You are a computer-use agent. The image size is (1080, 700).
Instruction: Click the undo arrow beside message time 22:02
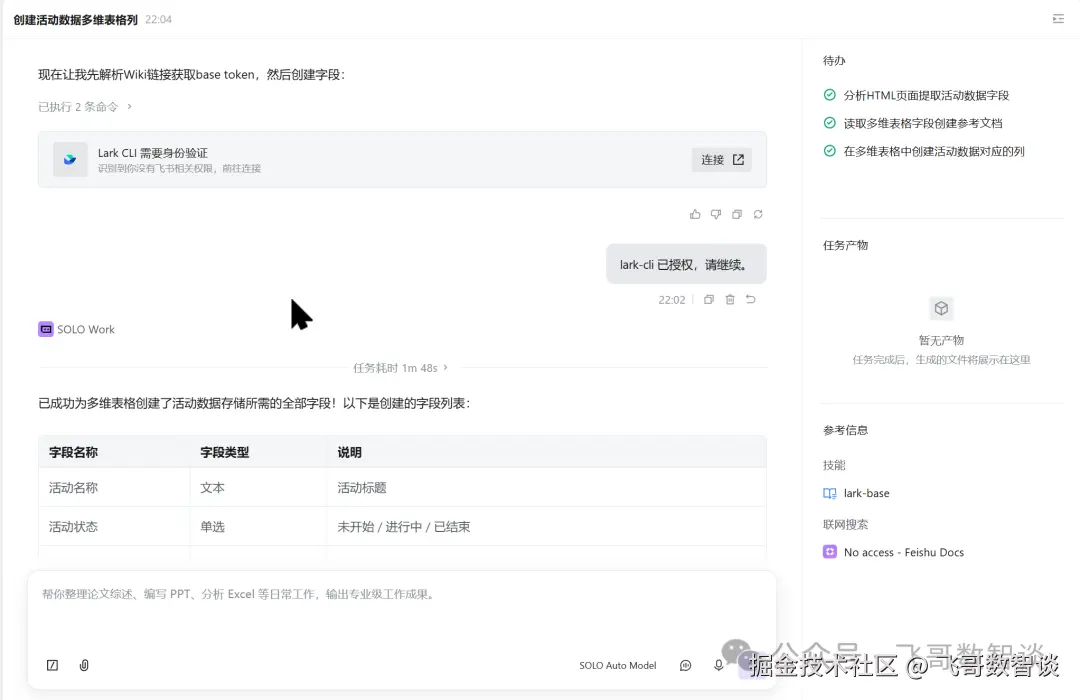coord(751,299)
